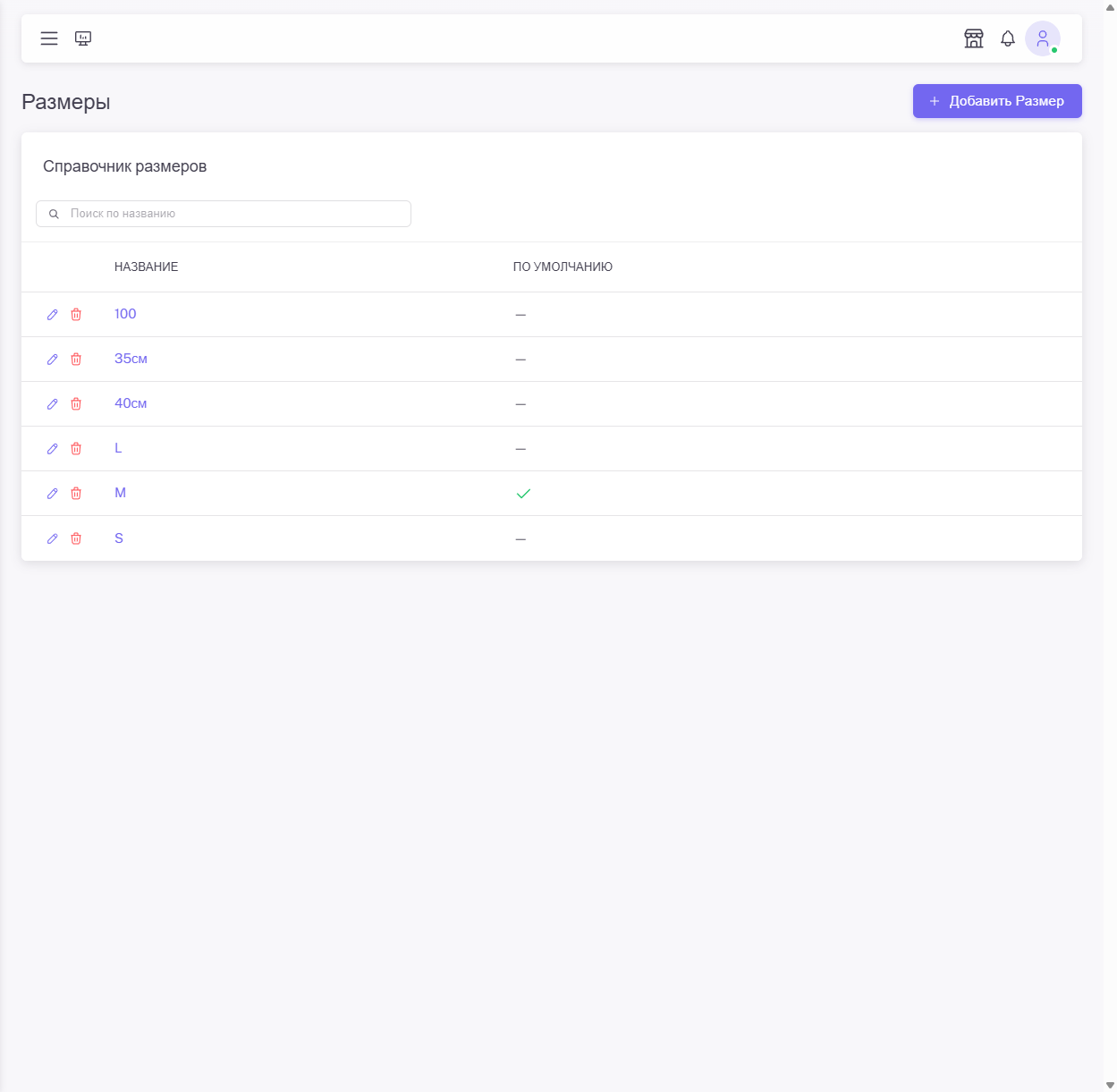Click scrollbar down arrow
Image resolution: width=1117 pixels, height=1092 pixels.
pyautogui.click(x=1110, y=1085)
